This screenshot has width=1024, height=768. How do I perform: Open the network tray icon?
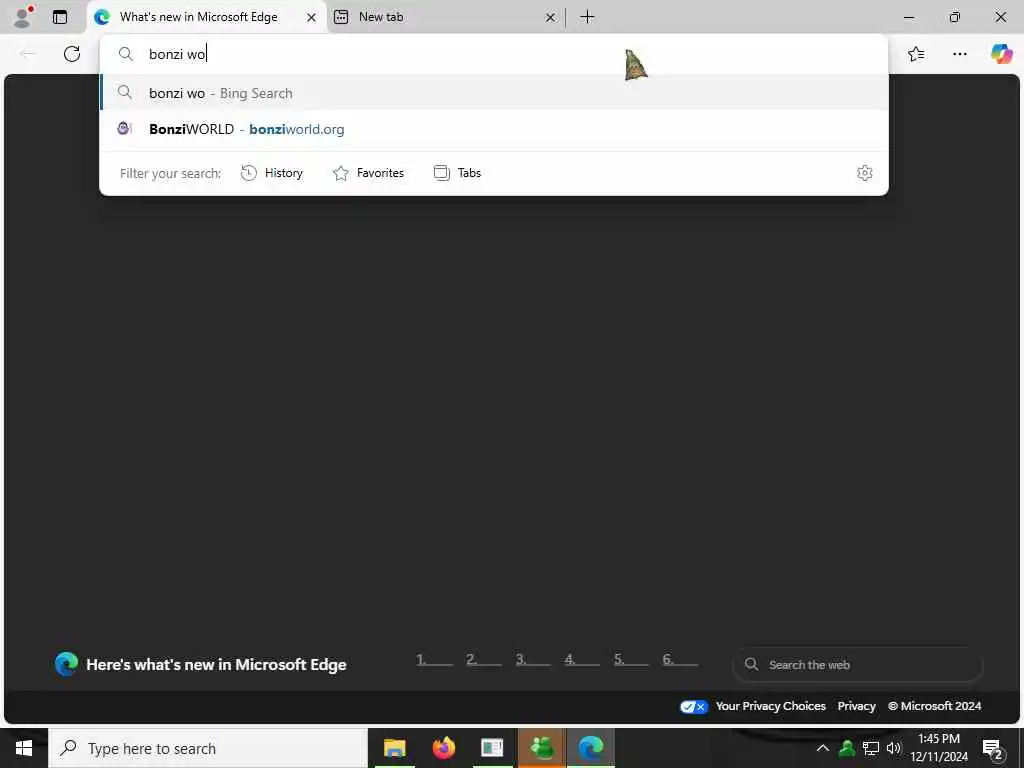[871, 748]
